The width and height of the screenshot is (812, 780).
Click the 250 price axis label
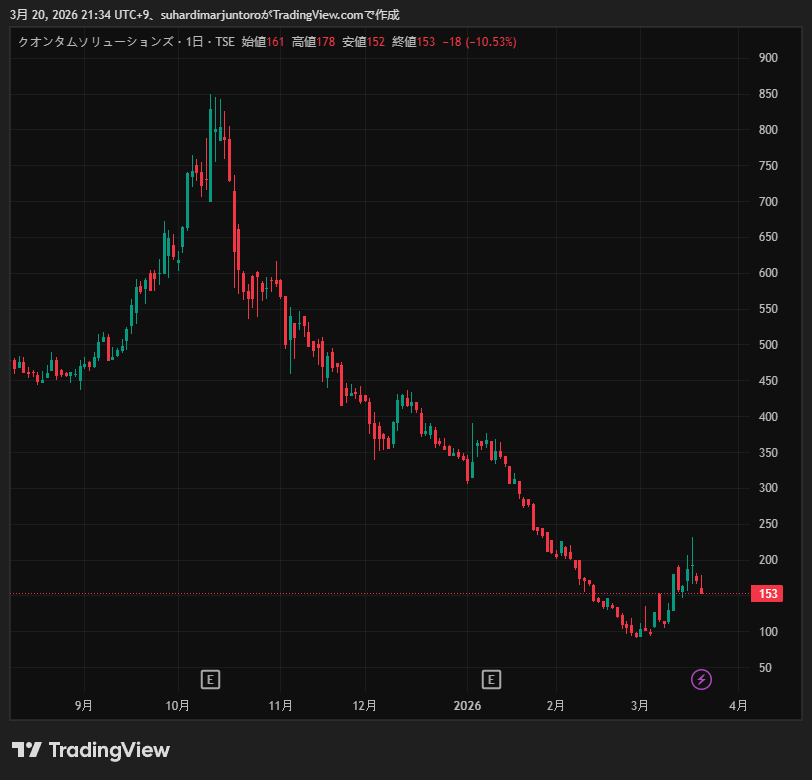[x=768, y=524]
